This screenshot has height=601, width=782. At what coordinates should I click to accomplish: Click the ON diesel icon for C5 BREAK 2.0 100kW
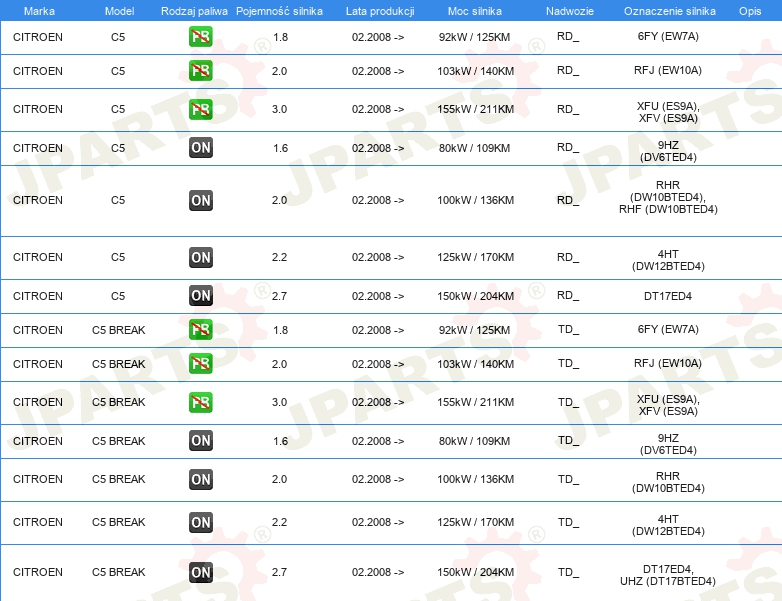coord(200,479)
